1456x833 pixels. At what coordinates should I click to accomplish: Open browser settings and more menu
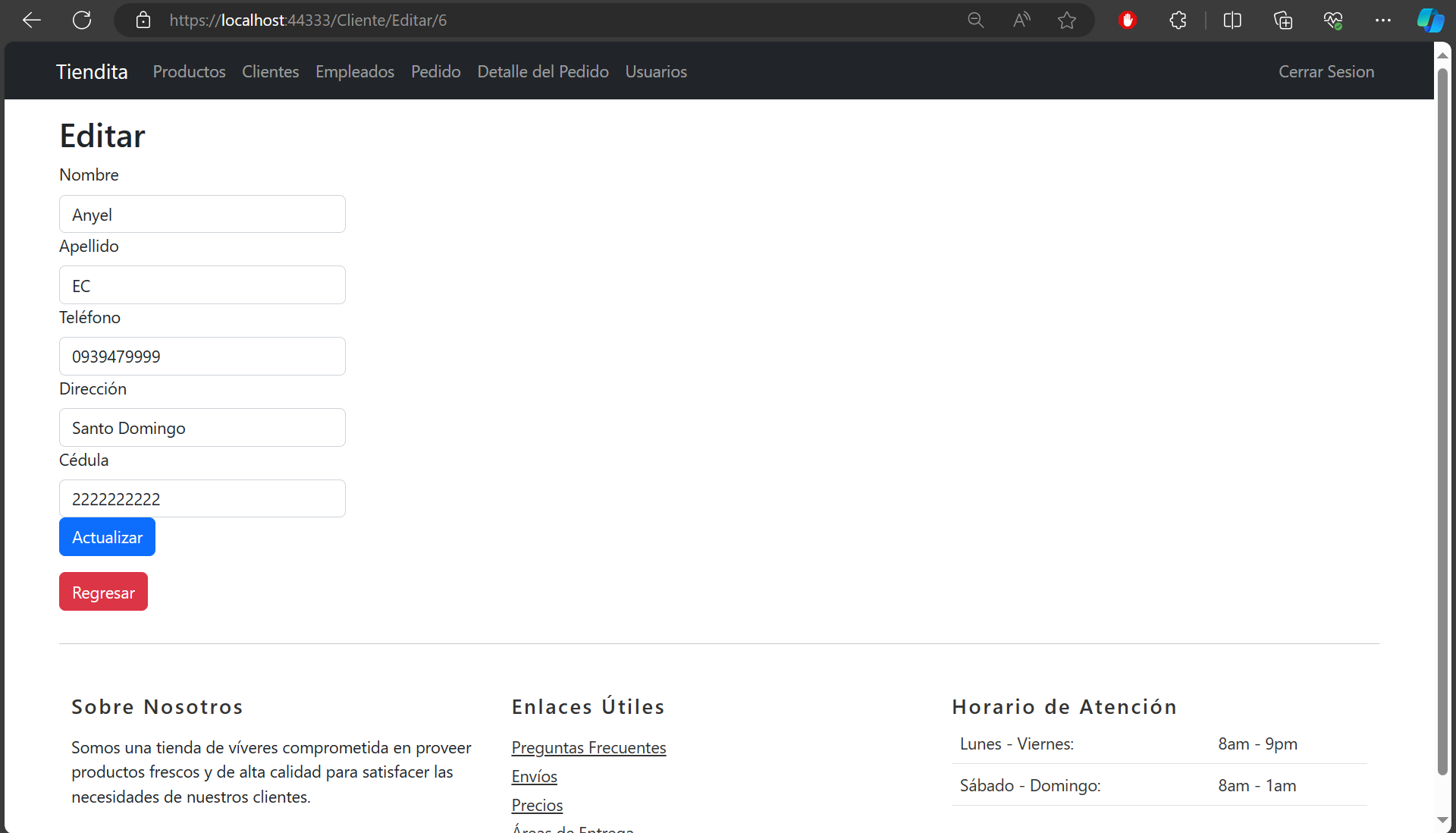(1382, 20)
